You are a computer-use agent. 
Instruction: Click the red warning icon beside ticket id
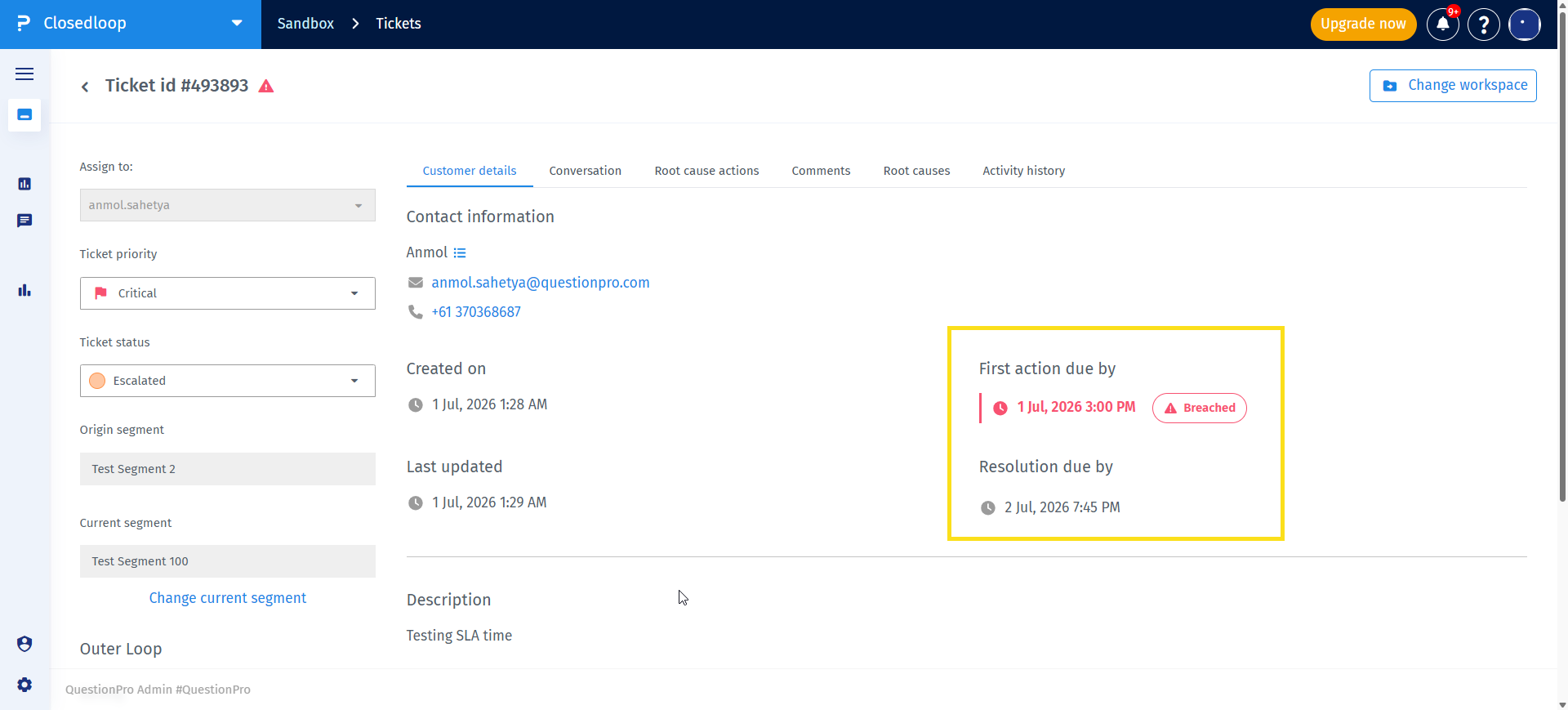[x=266, y=86]
